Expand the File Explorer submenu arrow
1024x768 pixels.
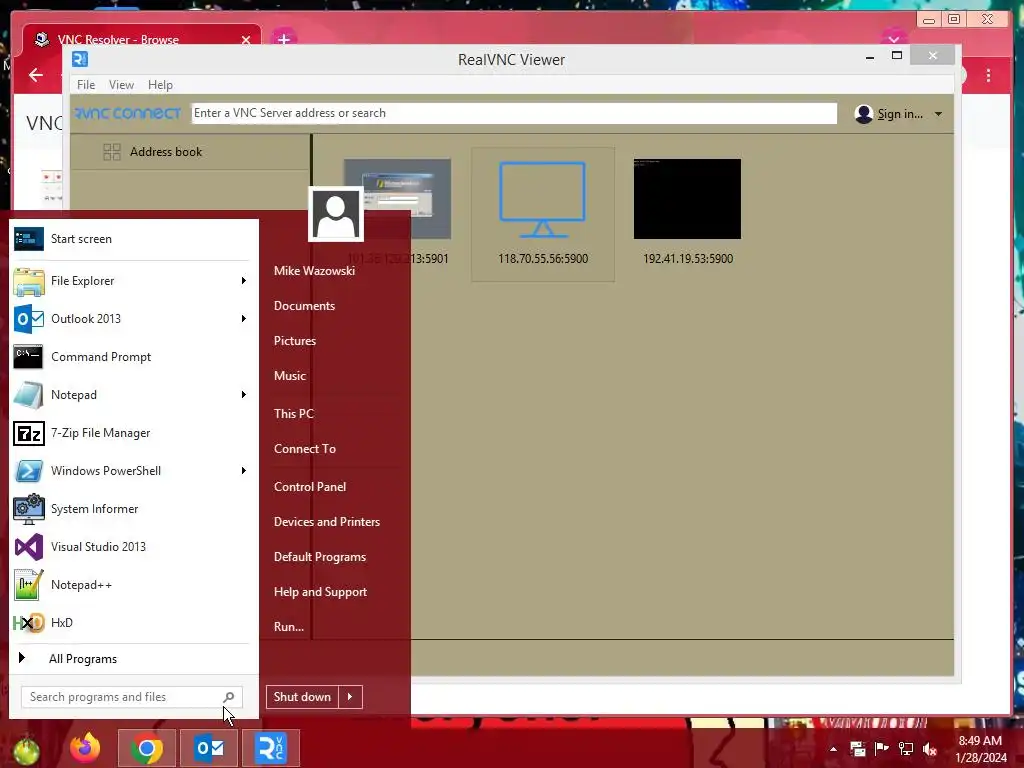244,281
